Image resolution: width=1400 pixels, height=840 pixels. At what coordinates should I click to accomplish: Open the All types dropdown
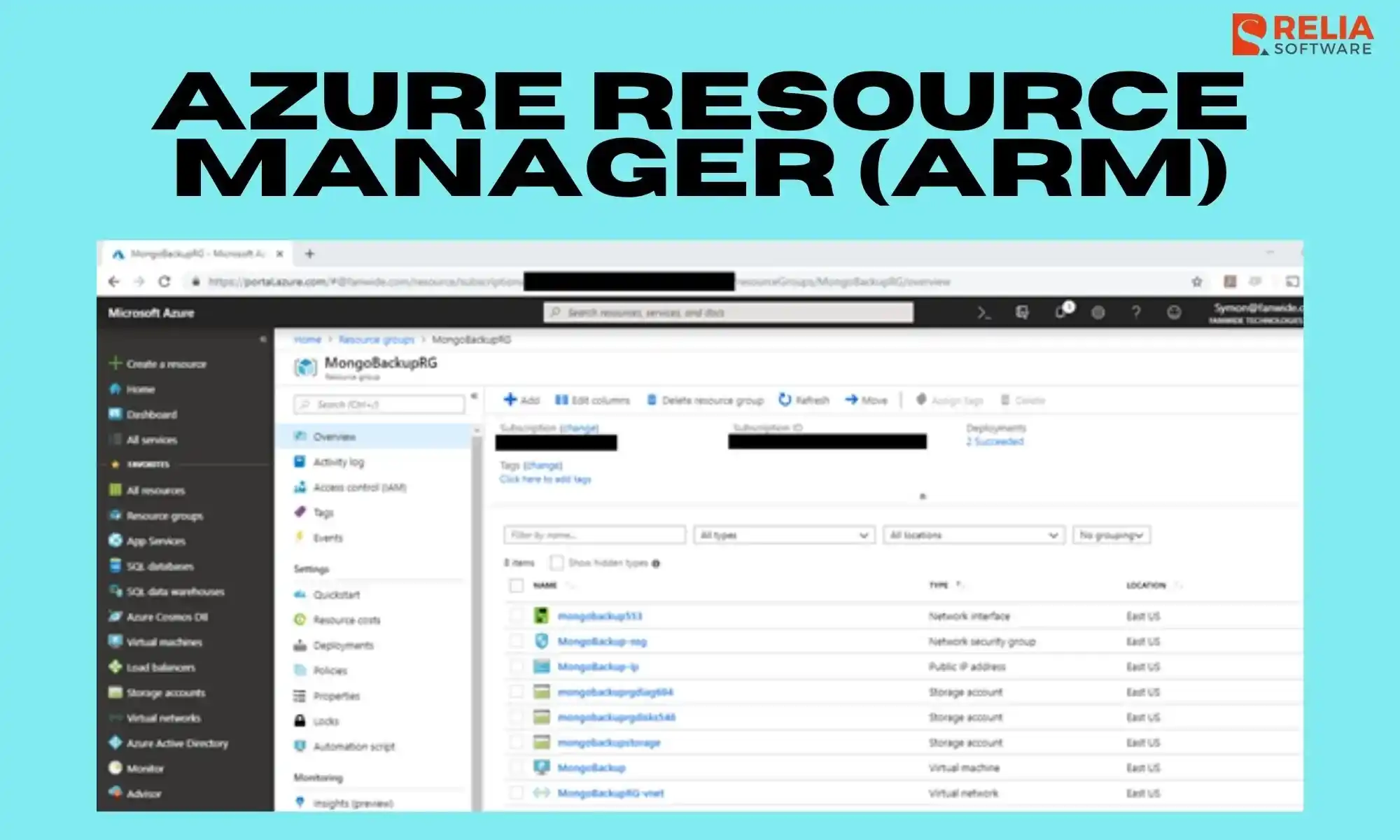pyautogui.click(x=784, y=535)
